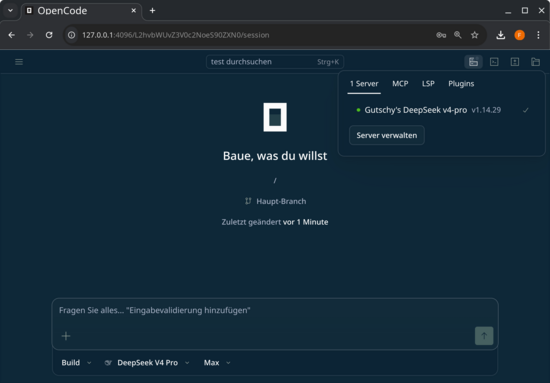
Task: Open the DeepSeek V4 Pro model dropdown
Action: pos(147,363)
